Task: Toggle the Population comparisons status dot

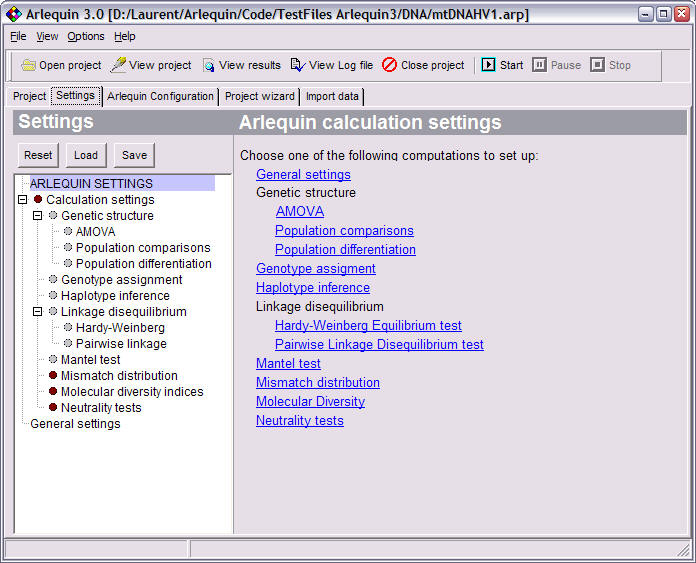Action: point(68,247)
